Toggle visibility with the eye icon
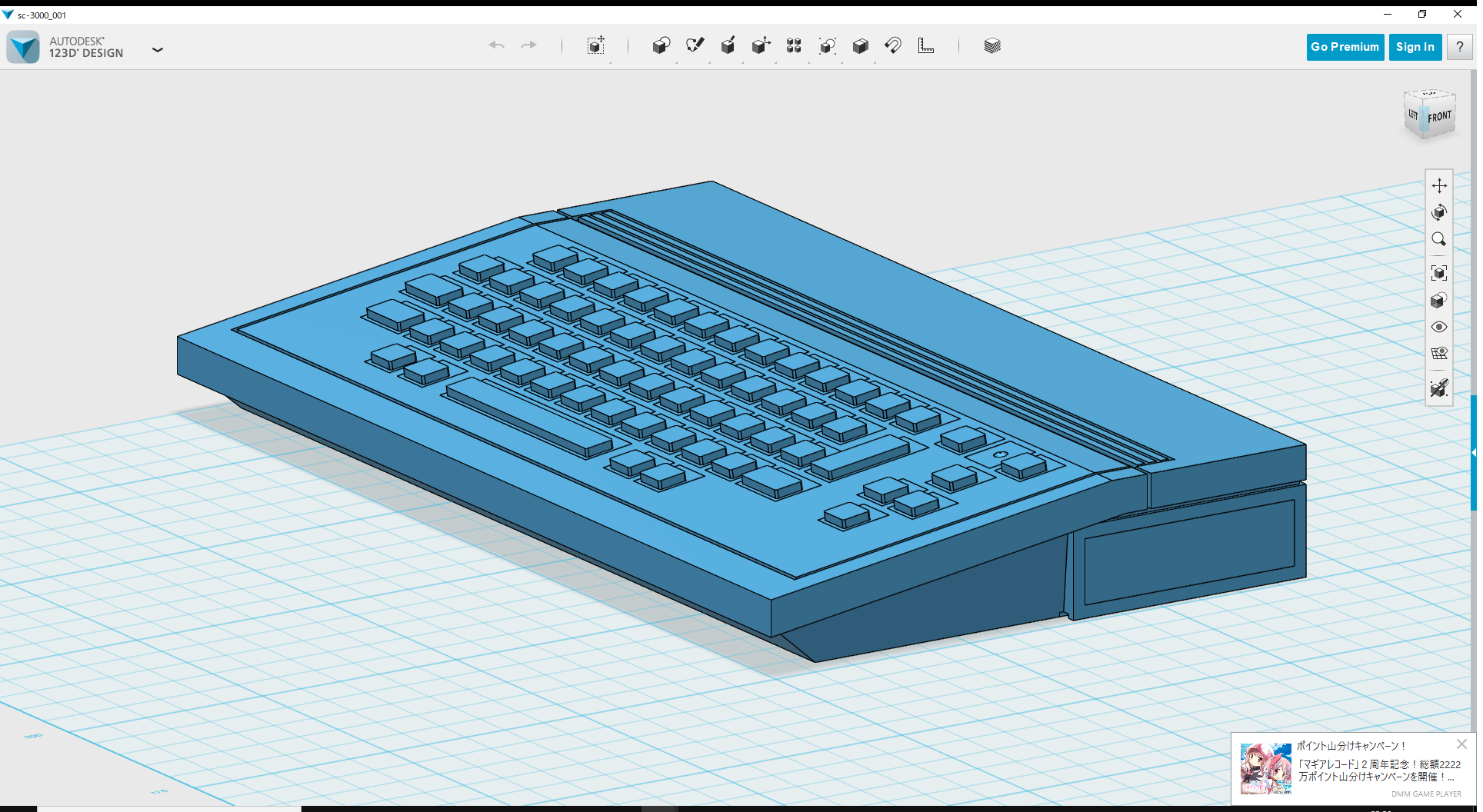 pyautogui.click(x=1438, y=327)
